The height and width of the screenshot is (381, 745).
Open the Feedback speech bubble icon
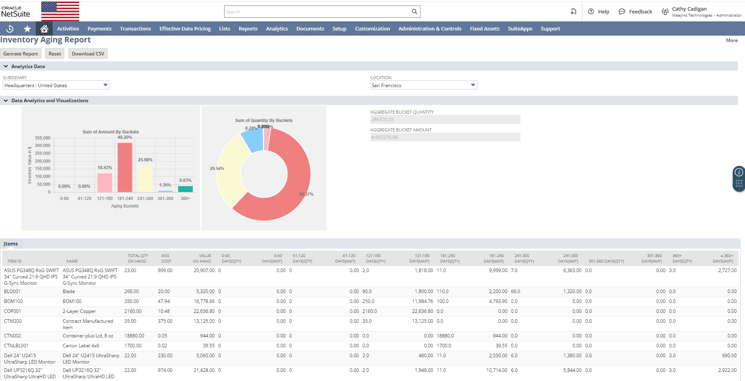coord(621,12)
